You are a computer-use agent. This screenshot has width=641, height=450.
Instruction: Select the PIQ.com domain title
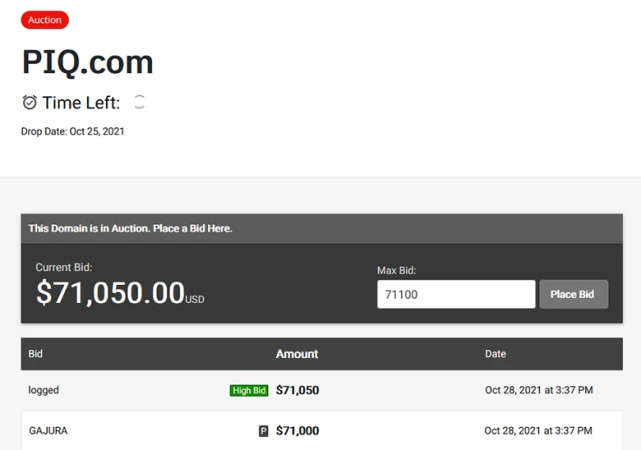click(x=88, y=62)
